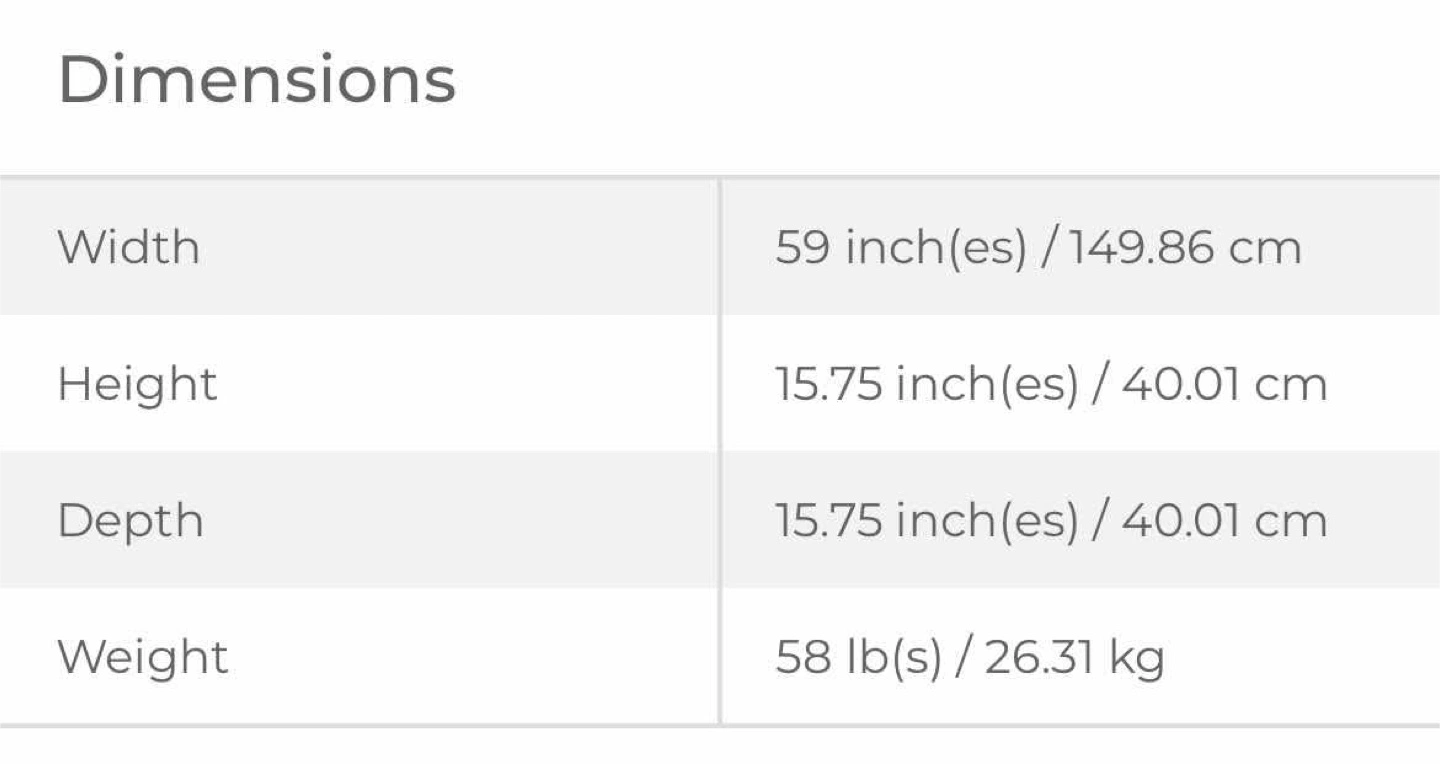Click the vertical column divider in the table
The image size is (1440, 764).
click(719, 451)
